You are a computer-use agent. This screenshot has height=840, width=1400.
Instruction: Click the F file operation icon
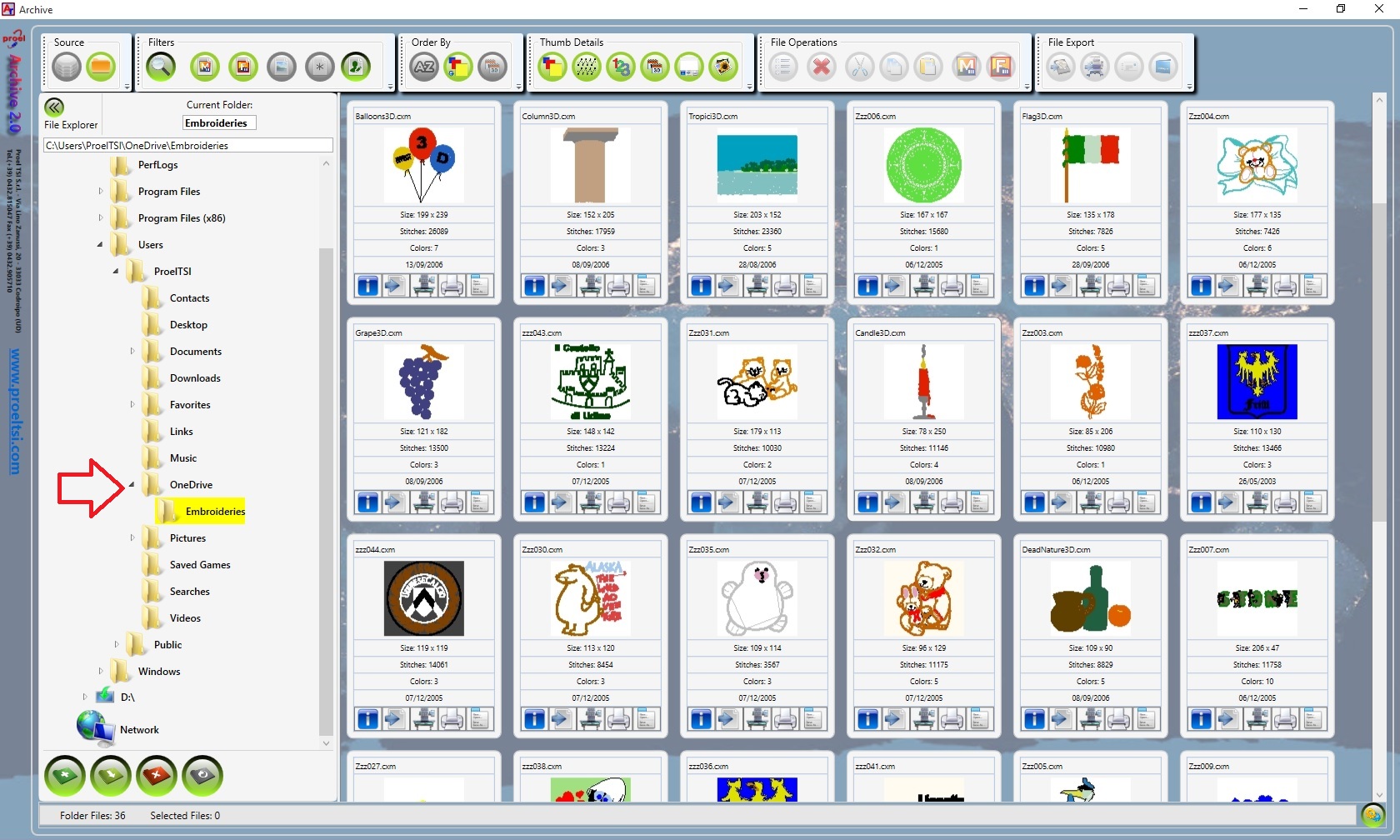(x=1001, y=67)
